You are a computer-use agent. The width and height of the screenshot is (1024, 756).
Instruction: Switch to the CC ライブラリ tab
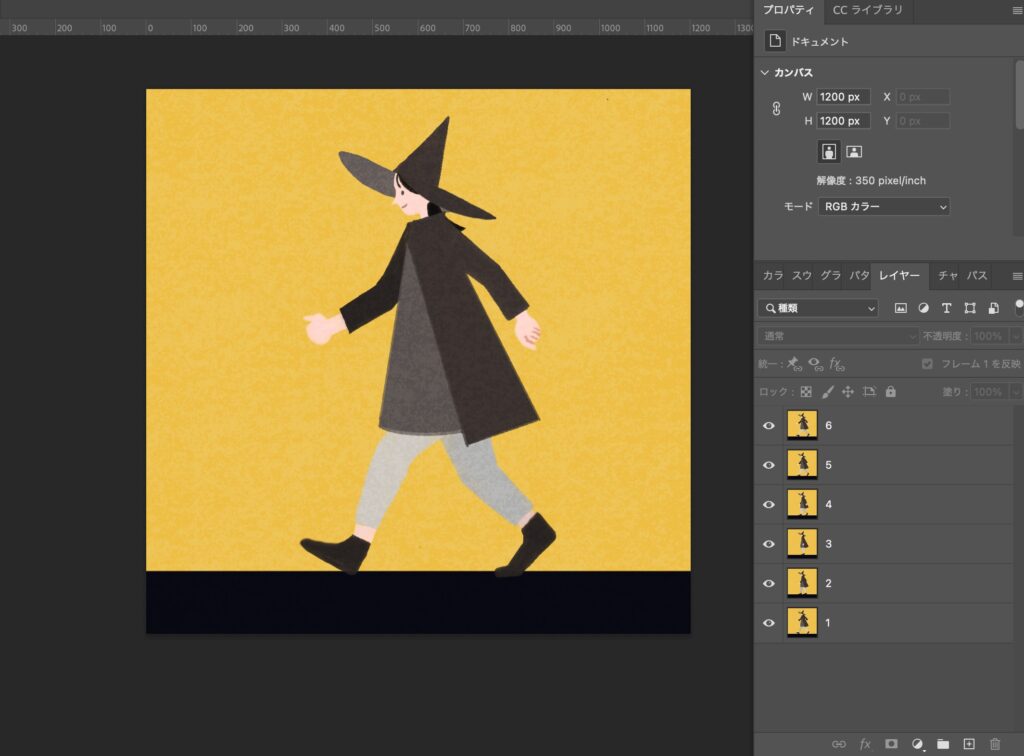(867, 10)
